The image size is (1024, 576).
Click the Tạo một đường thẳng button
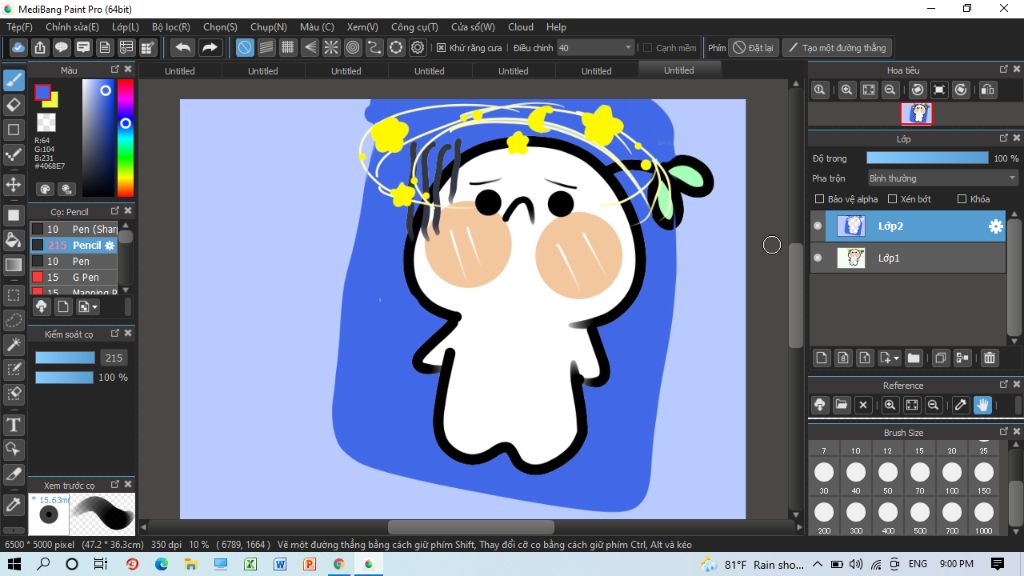pos(837,48)
